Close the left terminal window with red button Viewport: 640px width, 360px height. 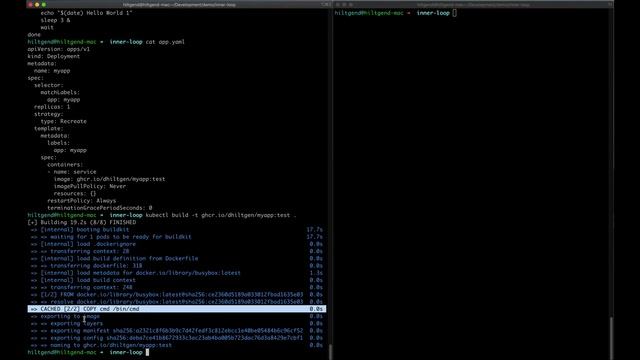(30, 4)
